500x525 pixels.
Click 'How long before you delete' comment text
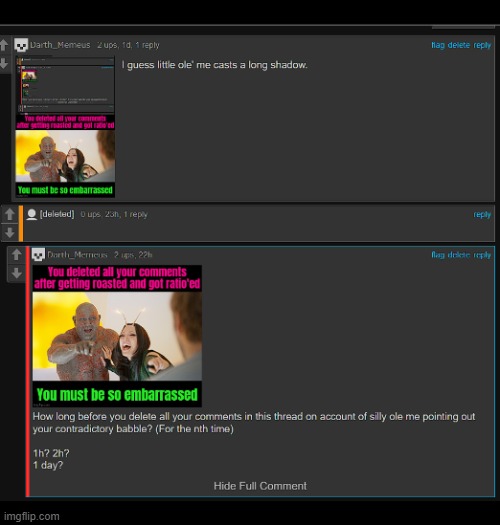[x=254, y=423]
